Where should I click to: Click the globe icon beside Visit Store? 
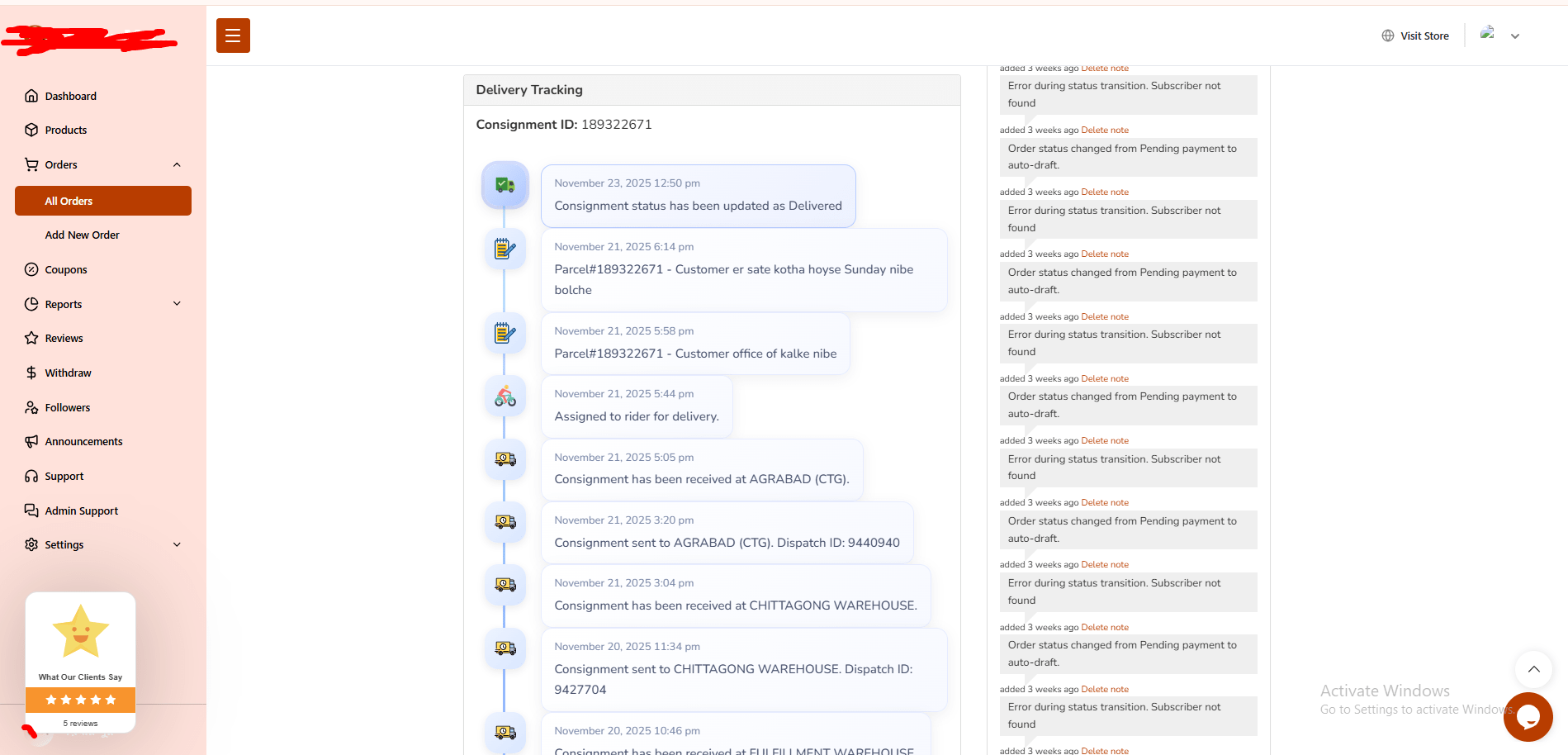(1388, 36)
